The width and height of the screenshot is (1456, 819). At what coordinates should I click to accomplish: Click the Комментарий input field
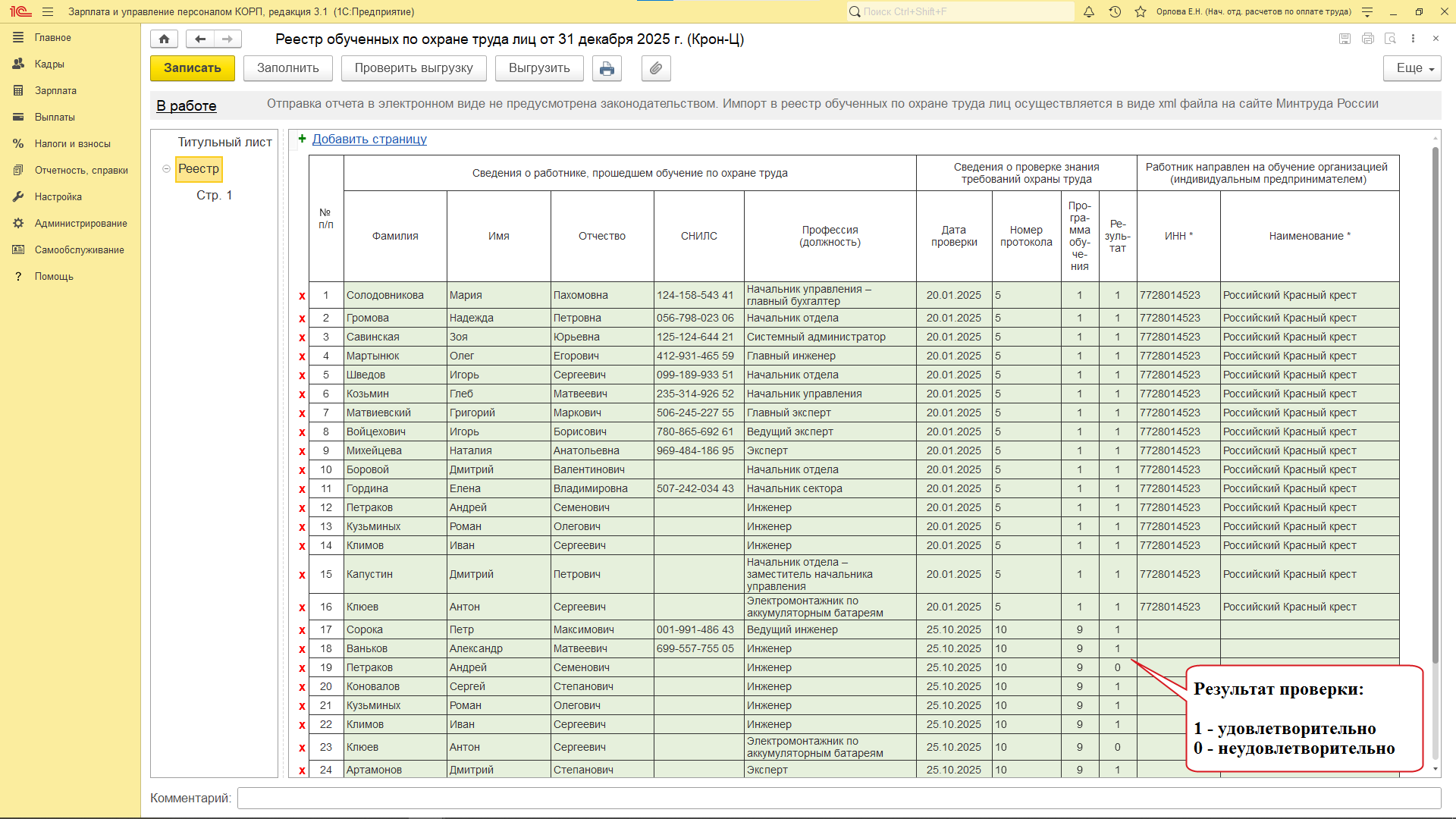click(838, 798)
